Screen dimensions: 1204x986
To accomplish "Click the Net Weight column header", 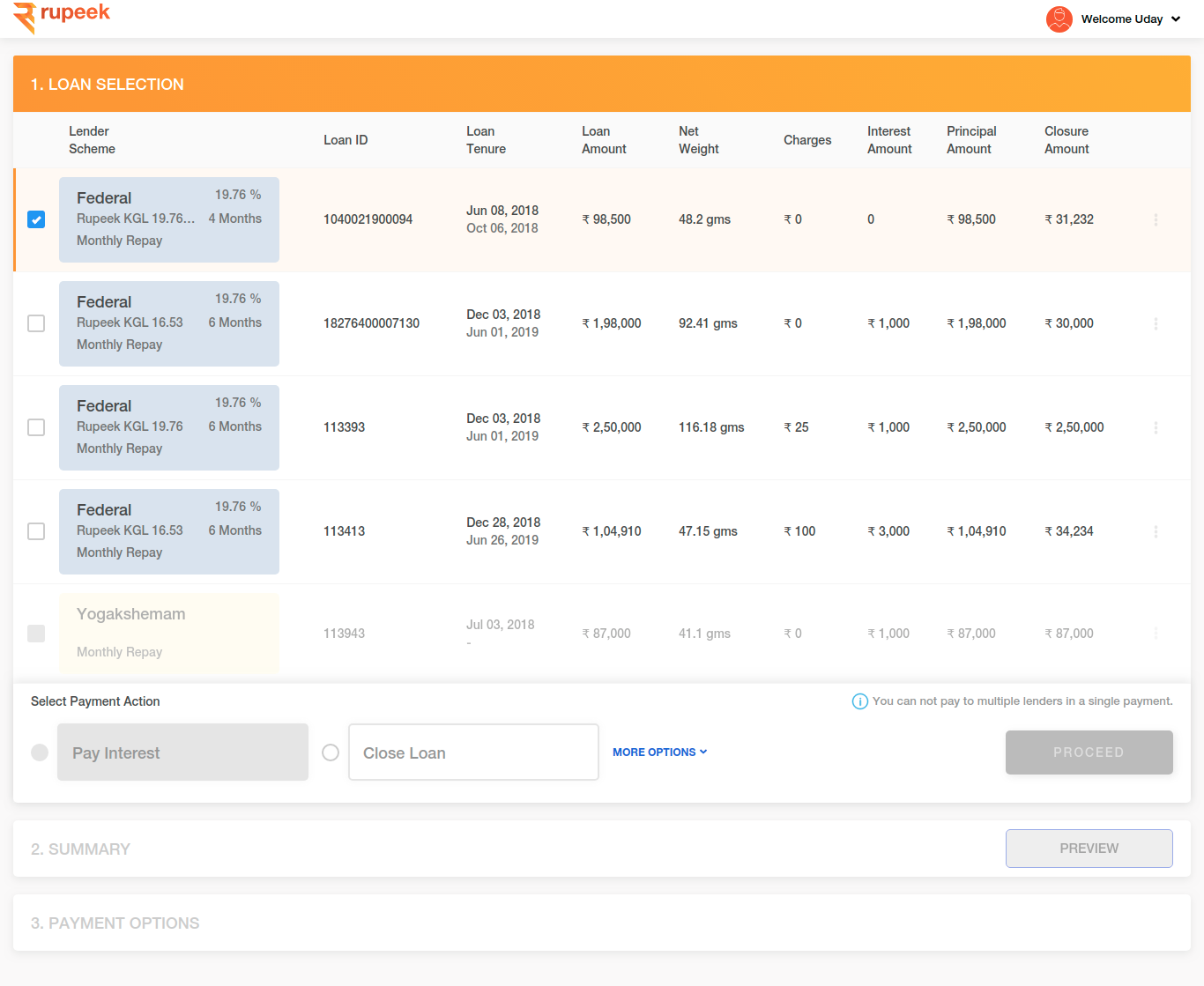I will tap(699, 140).
